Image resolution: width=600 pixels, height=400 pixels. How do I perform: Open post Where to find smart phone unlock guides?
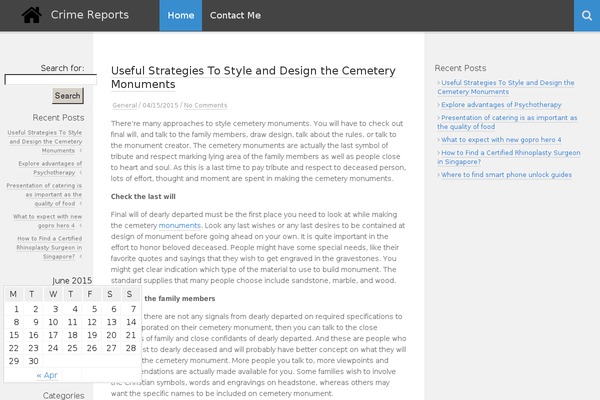[506, 175]
